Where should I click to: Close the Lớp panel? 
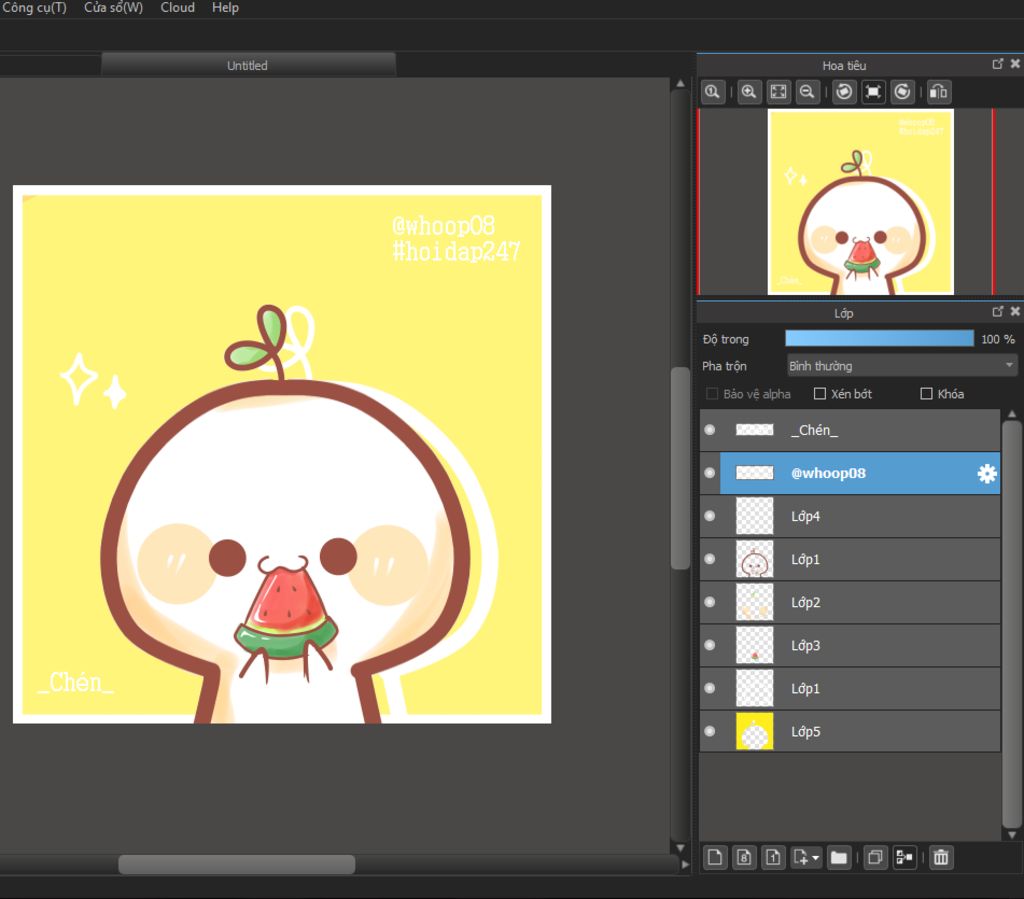coord(1015,311)
